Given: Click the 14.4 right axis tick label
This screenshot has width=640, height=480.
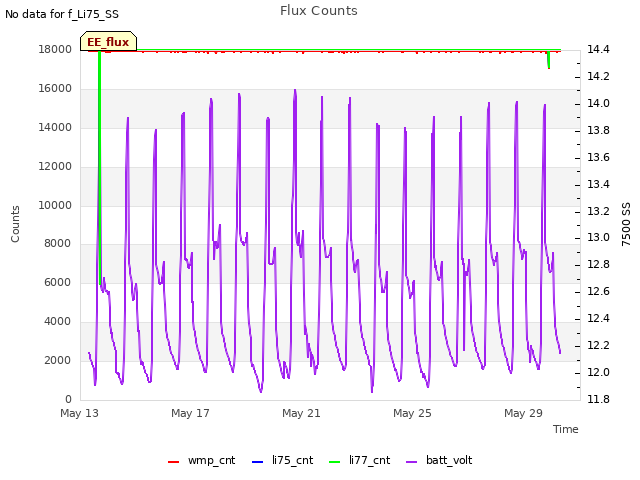Looking at the screenshot, I should click(x=598, y=49).
